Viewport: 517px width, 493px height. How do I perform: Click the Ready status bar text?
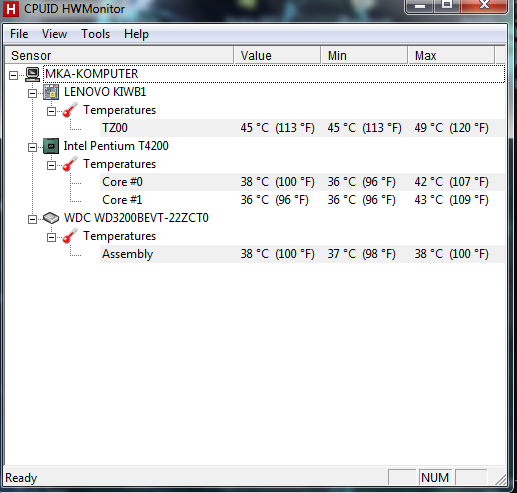pos(21,478)
